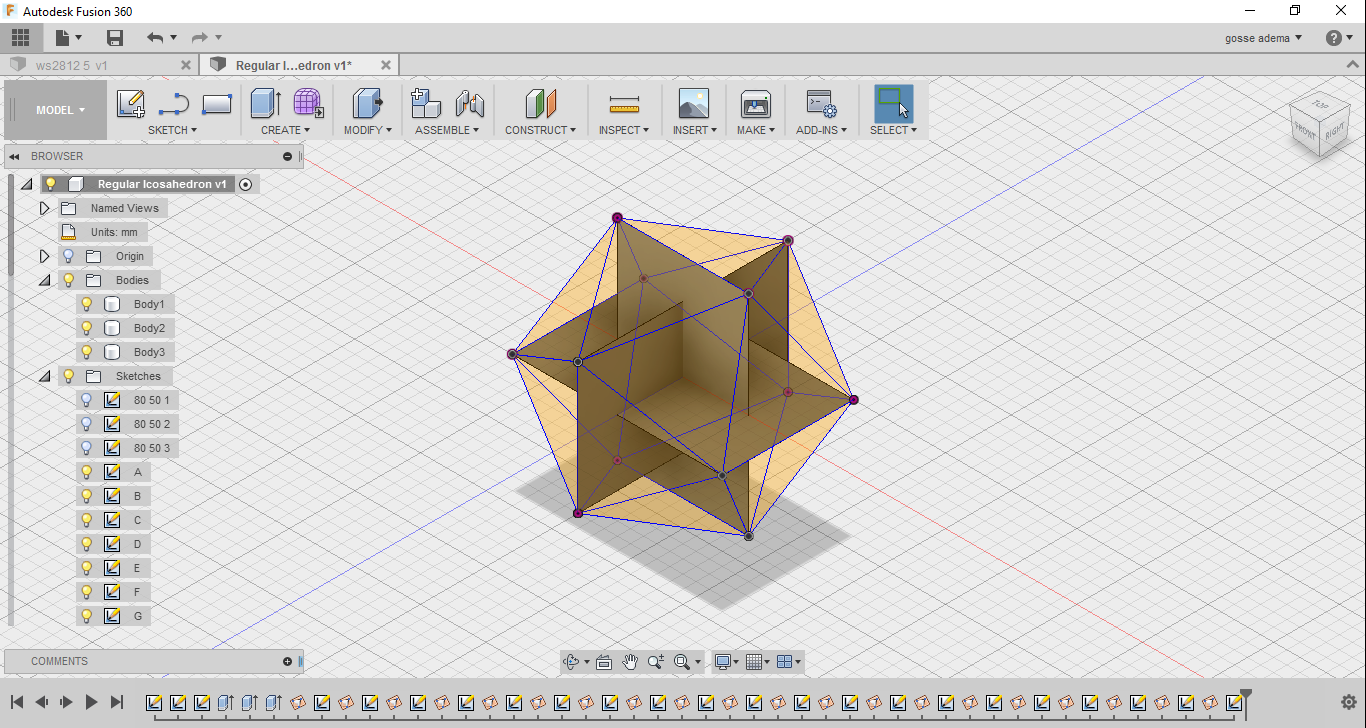Viewport: 1366px width, 728px height.
Task: Open the Viewports layout dropdown
Action: point(789,662)
